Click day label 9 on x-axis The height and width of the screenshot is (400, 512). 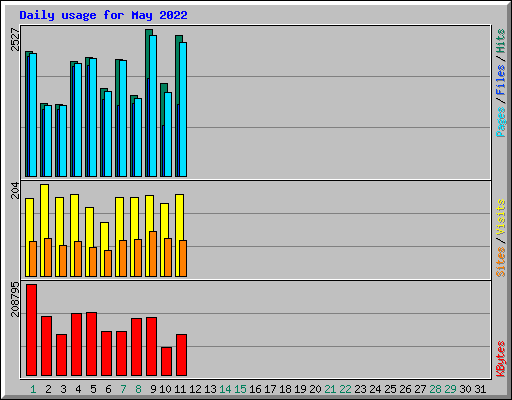153,389
